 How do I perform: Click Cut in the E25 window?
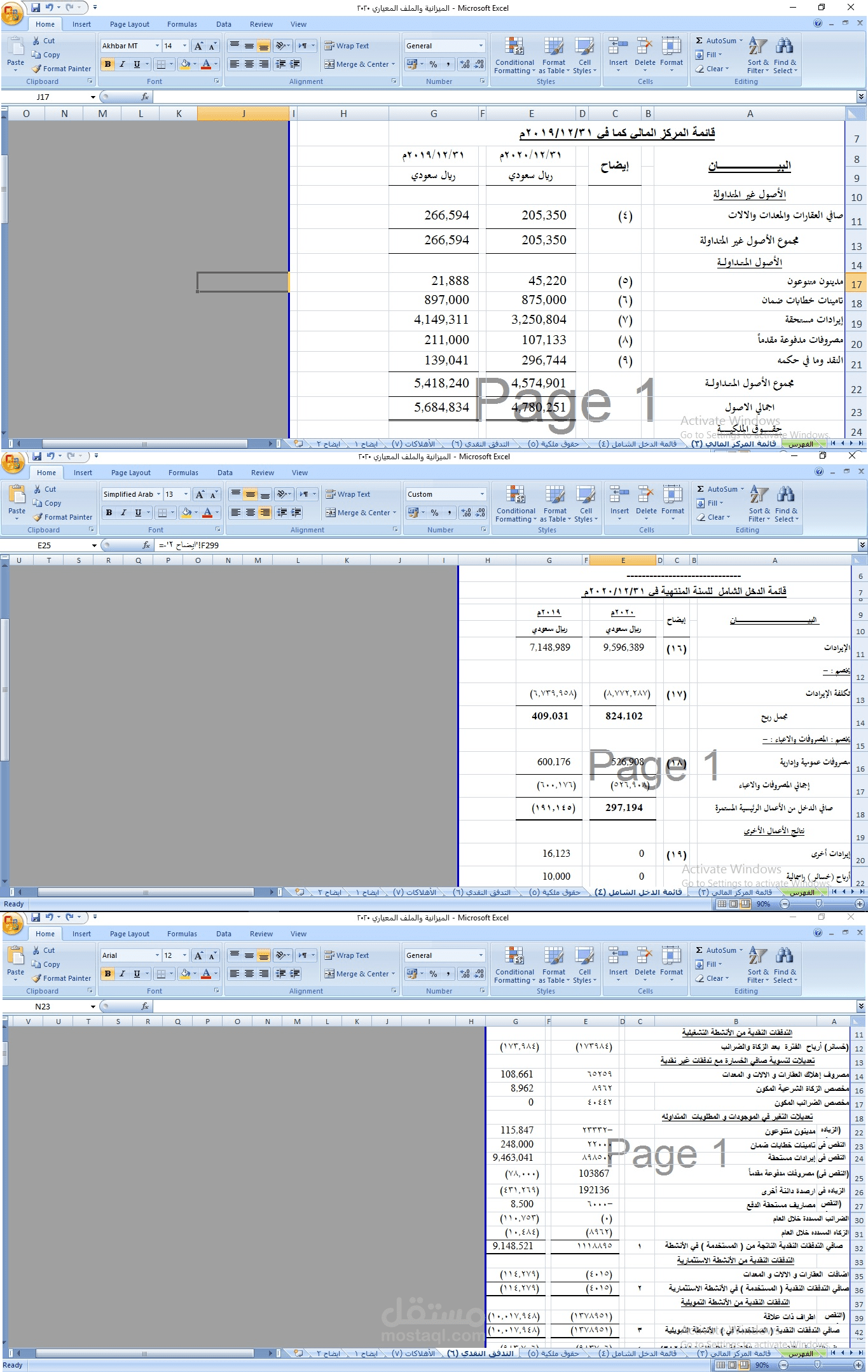pyautogui.click(x=45, y=489)
